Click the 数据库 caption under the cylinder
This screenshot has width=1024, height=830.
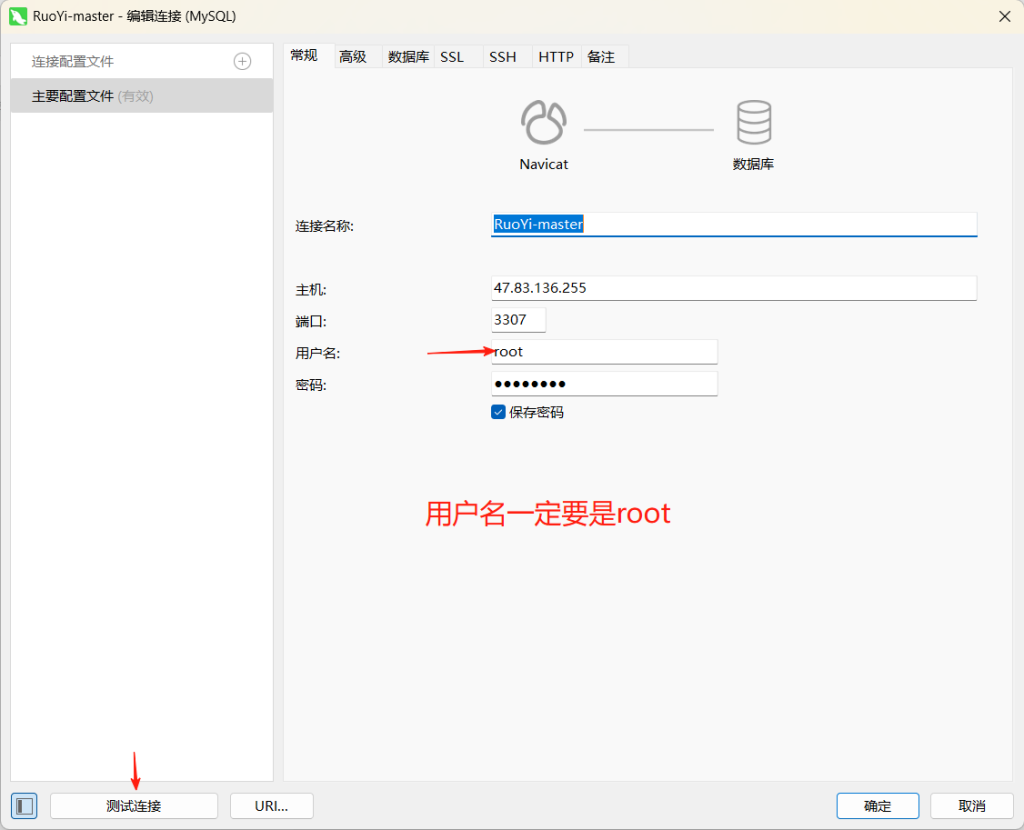[x=754, y=165]
